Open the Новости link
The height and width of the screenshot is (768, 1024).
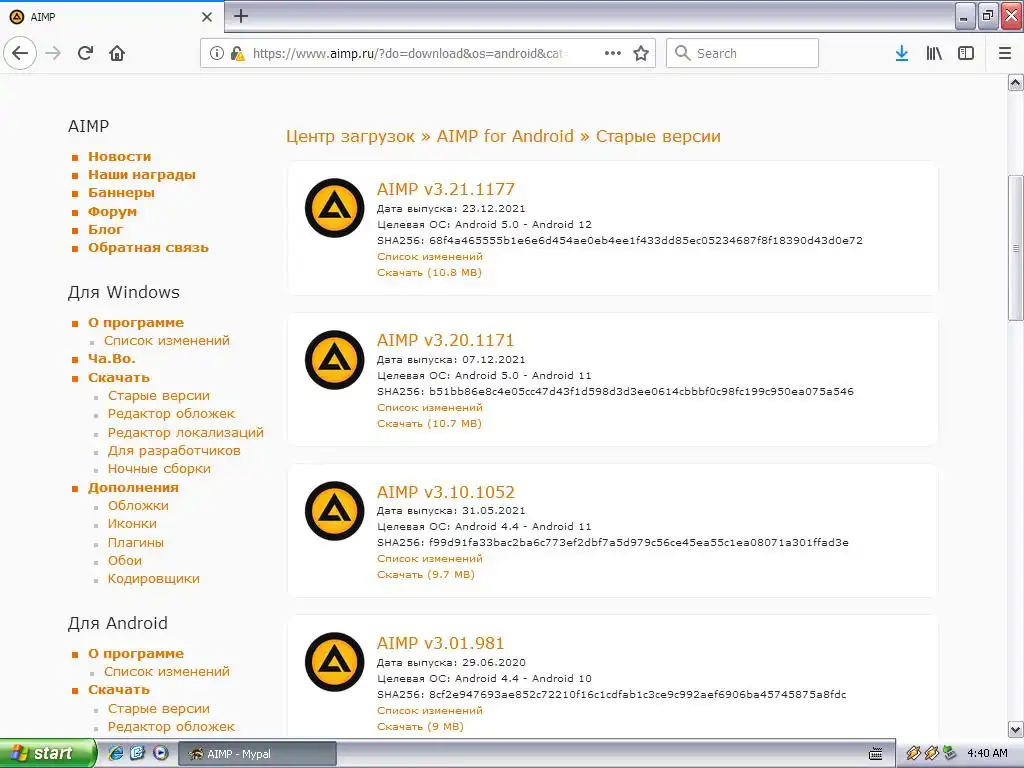(x=120, y=156)
